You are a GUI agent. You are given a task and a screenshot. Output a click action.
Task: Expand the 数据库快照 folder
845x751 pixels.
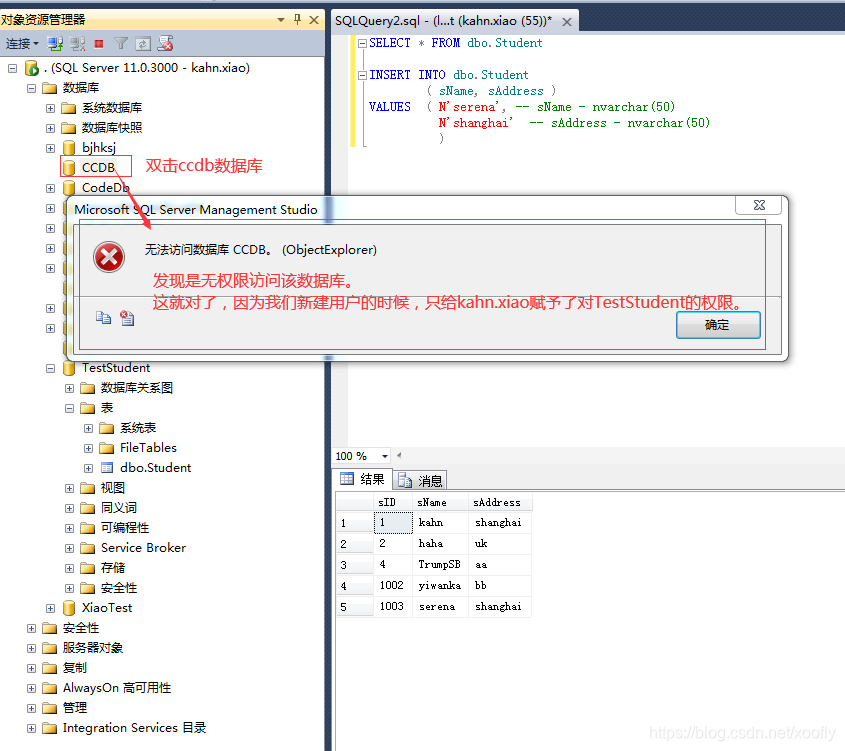pyautogui.click(x=50, y=128)
